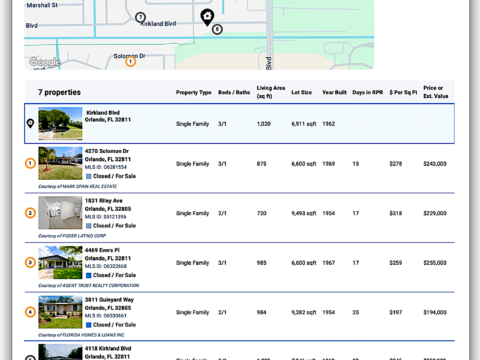Open the 4469 Evers Pl property photo
The image size is (480, 360).
click(60, 262)
